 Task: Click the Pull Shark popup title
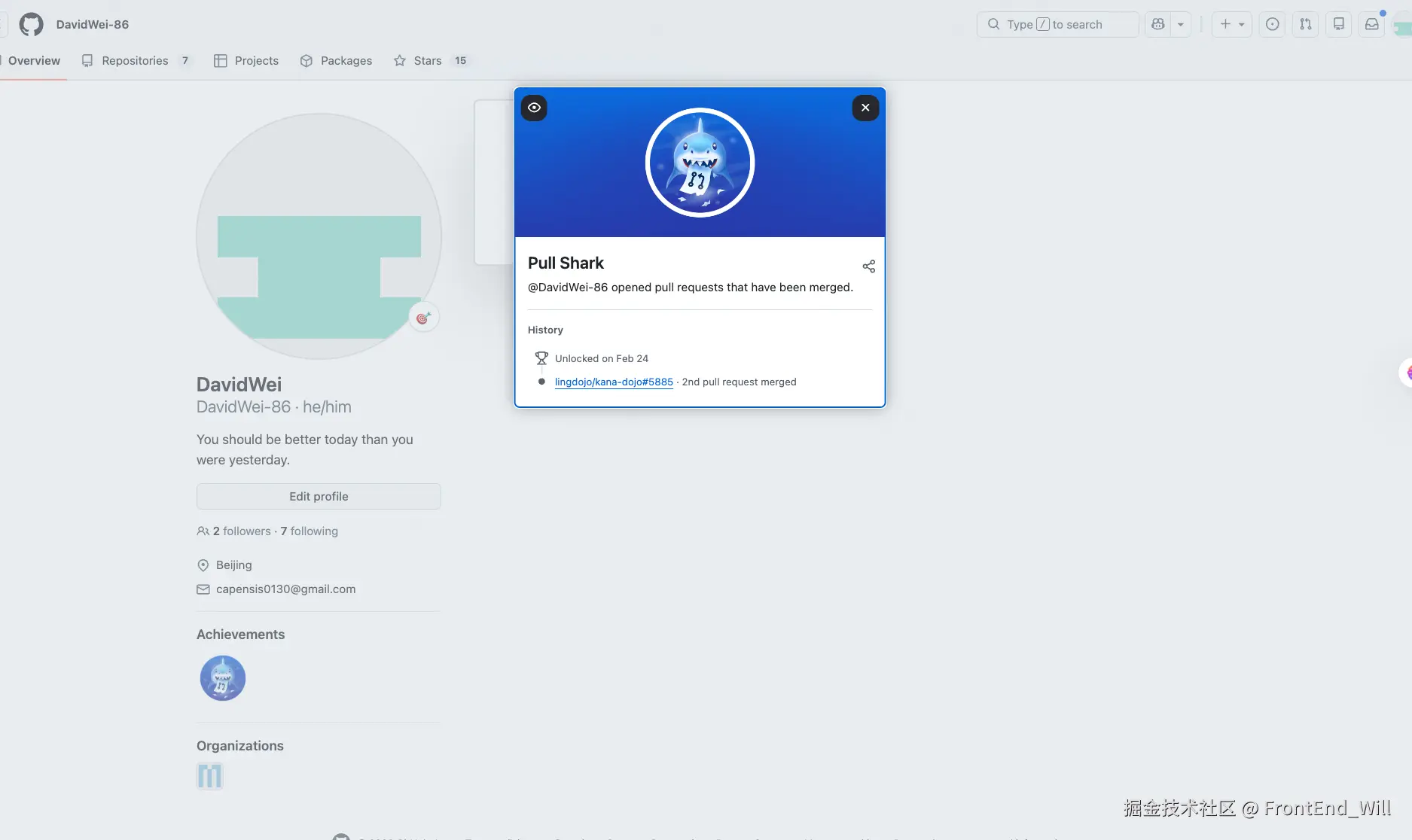point(566,263)
